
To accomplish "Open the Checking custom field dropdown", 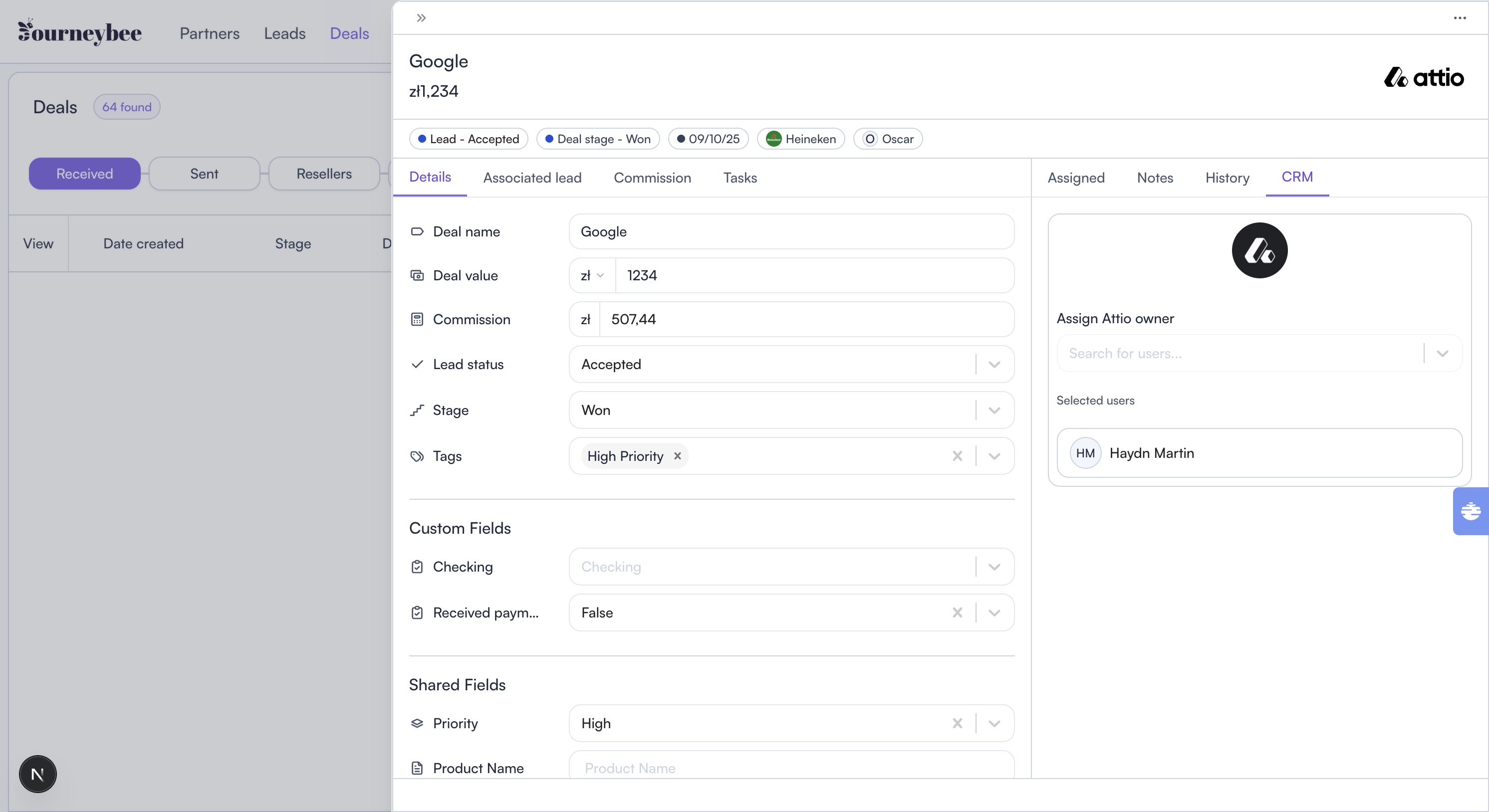I will [993, 567].
